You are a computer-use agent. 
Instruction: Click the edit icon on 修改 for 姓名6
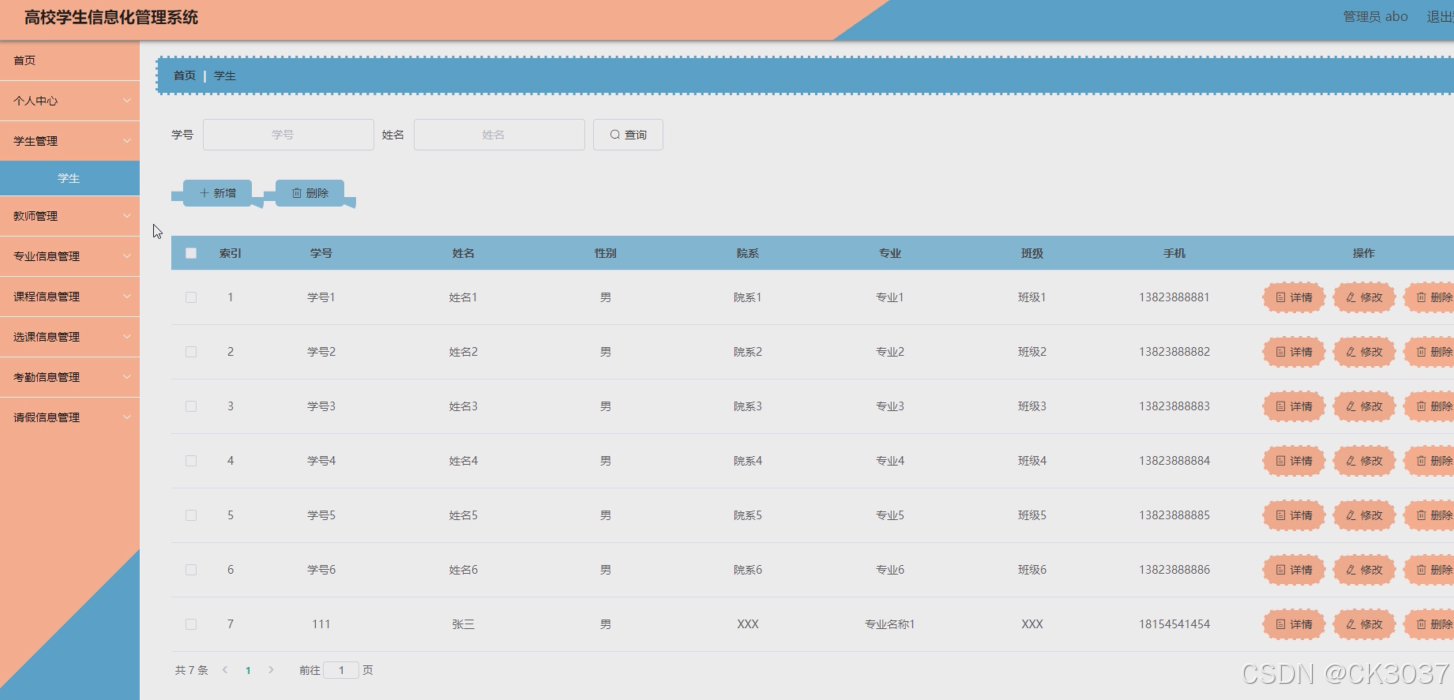(1354, 569)
